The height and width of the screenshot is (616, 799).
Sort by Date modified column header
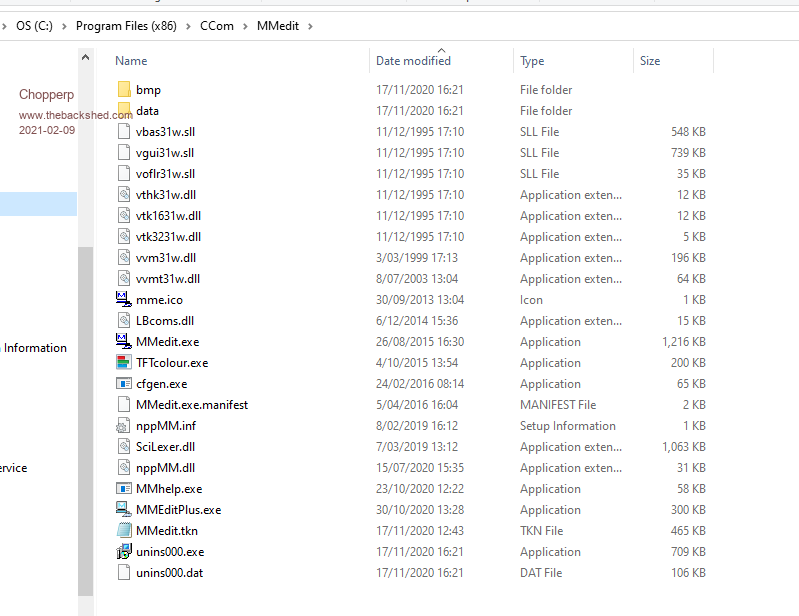tap(413, 61)
